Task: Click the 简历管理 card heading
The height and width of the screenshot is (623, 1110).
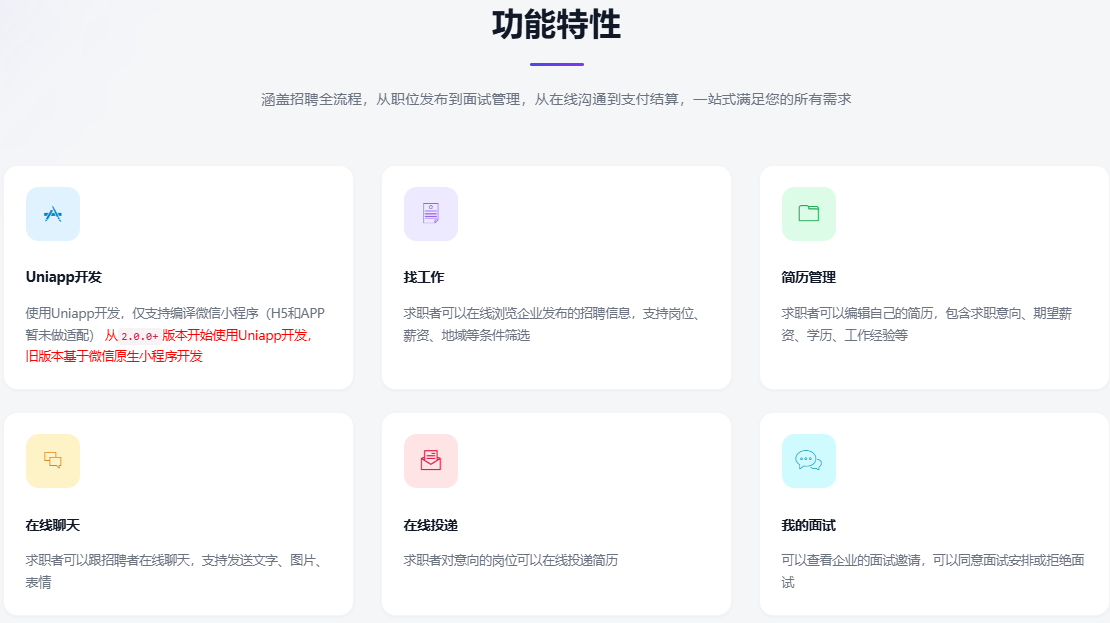Action: 808,277
